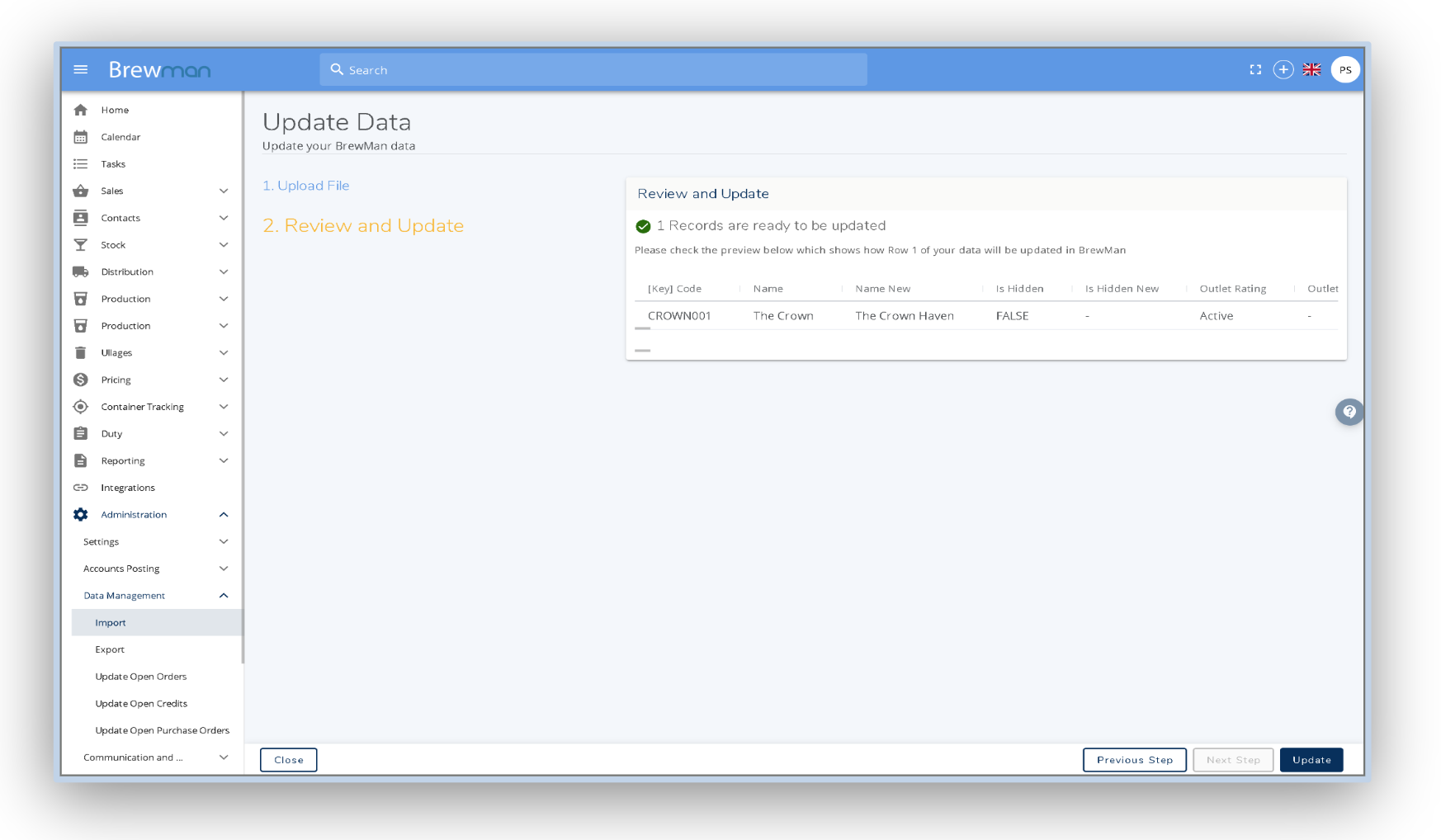This screenshot has height=840, width=1441.
Task: Open Integrations link icon item
Action: pyautogui.click(x=127, y=488)
